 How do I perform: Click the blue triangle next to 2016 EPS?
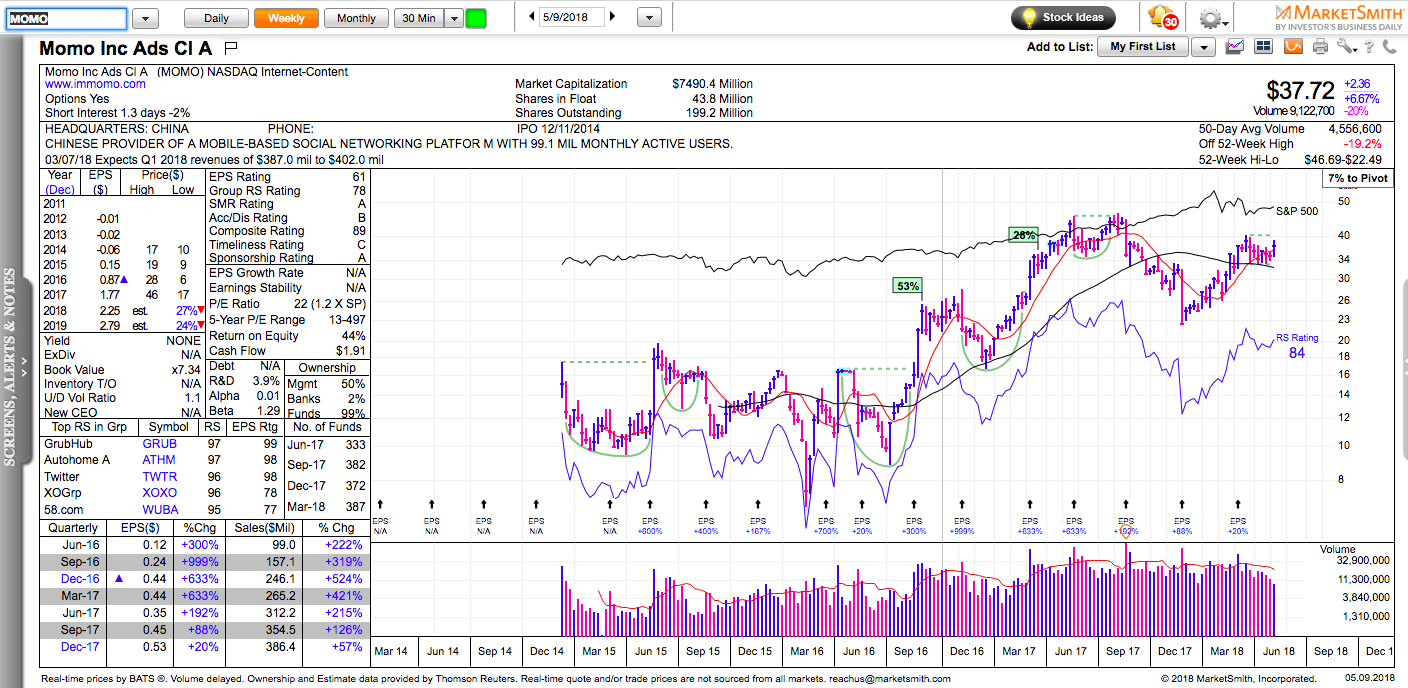(123, 280)
